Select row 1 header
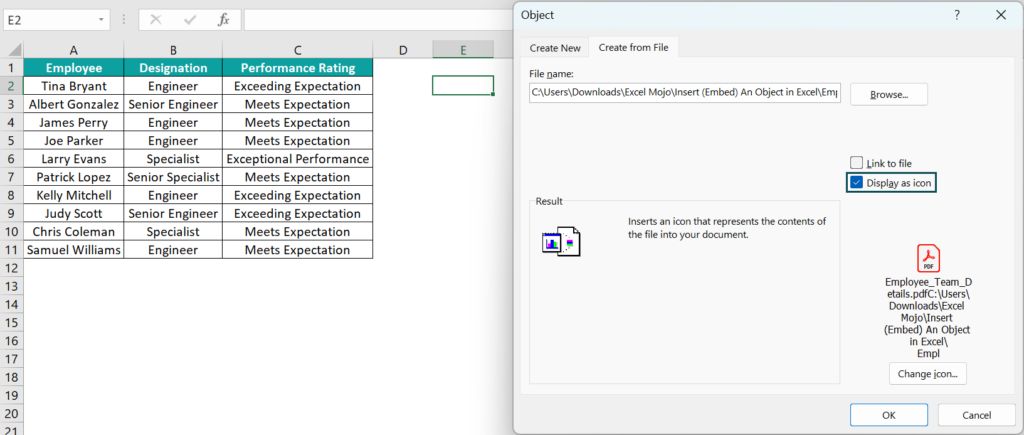This screenshot has width=1024, height=435. [x=12, y=68]
